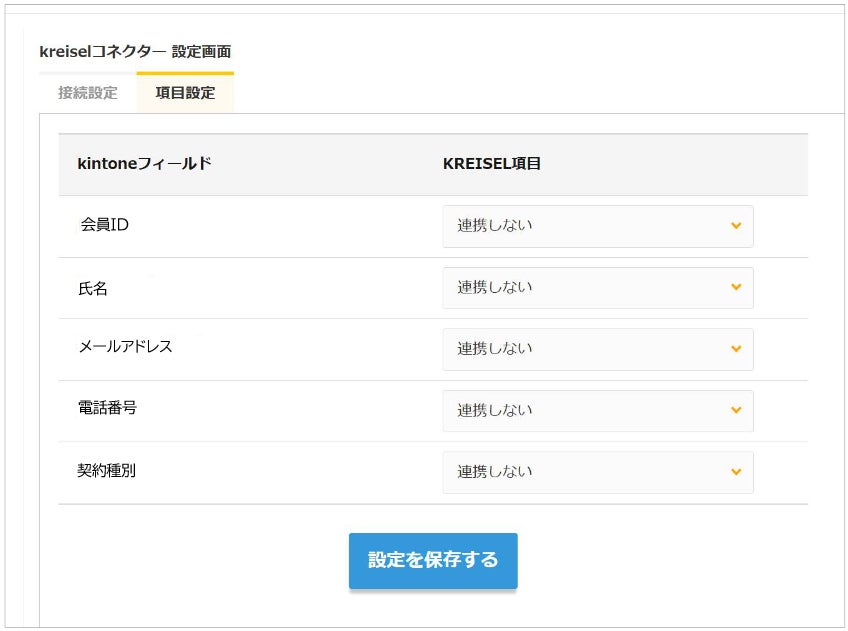Switch to the 接続設定 tab
Screen dimensions: 848x631
[x=88, y=93]
